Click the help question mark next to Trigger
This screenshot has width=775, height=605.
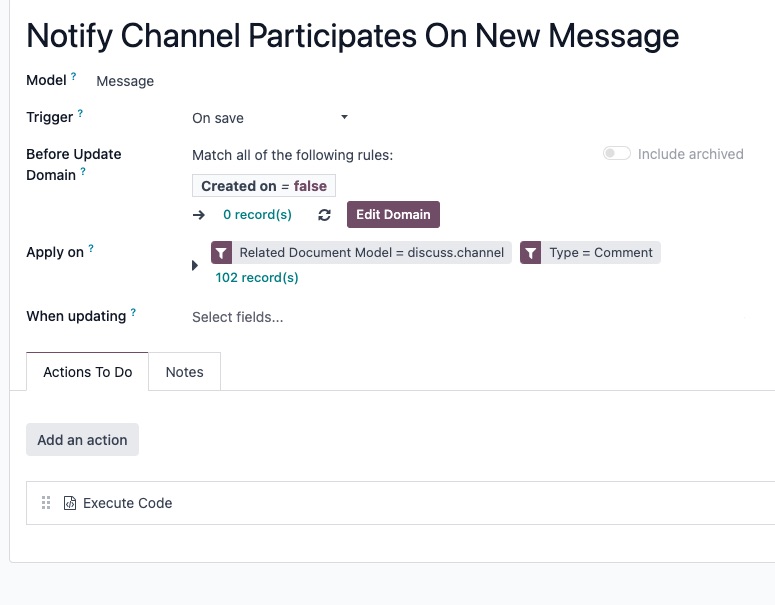tap(80, 114)
